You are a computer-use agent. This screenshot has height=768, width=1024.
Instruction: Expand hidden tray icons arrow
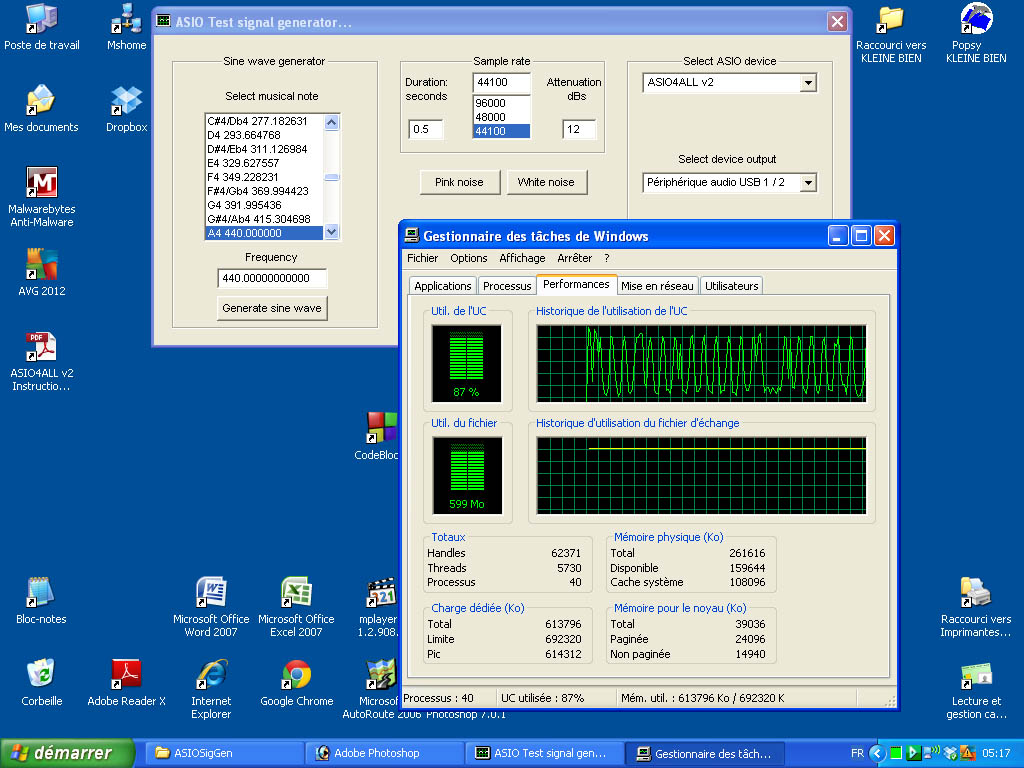[877, 753]
